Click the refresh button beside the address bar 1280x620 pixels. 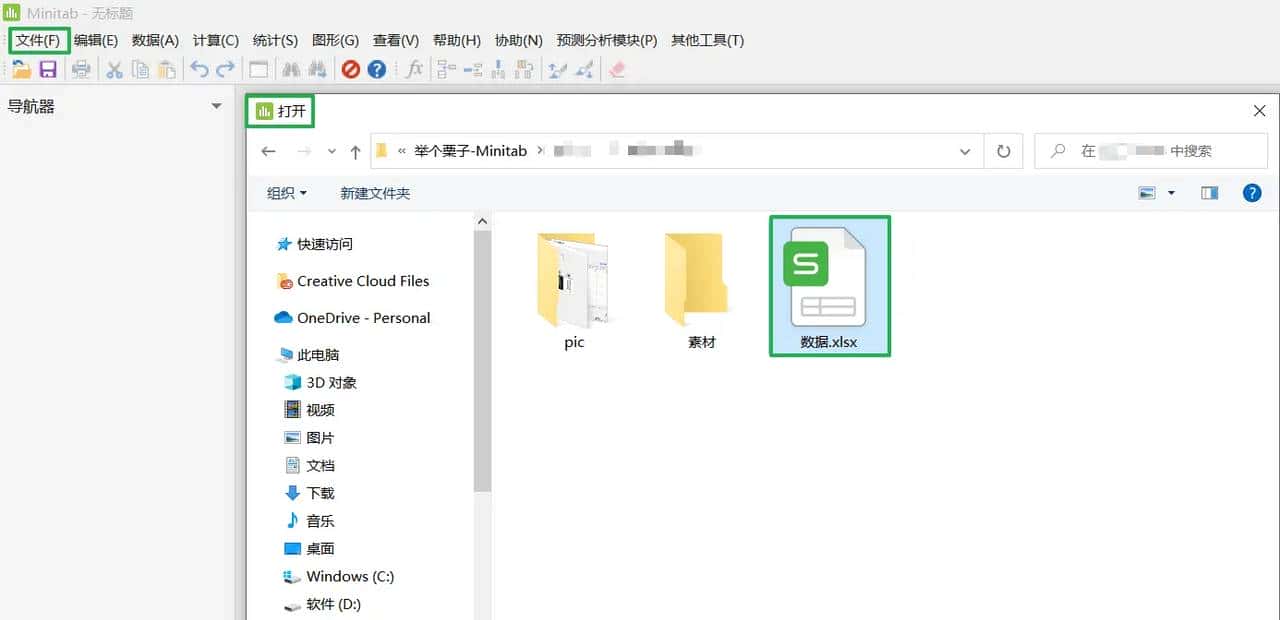(1003, 151)
